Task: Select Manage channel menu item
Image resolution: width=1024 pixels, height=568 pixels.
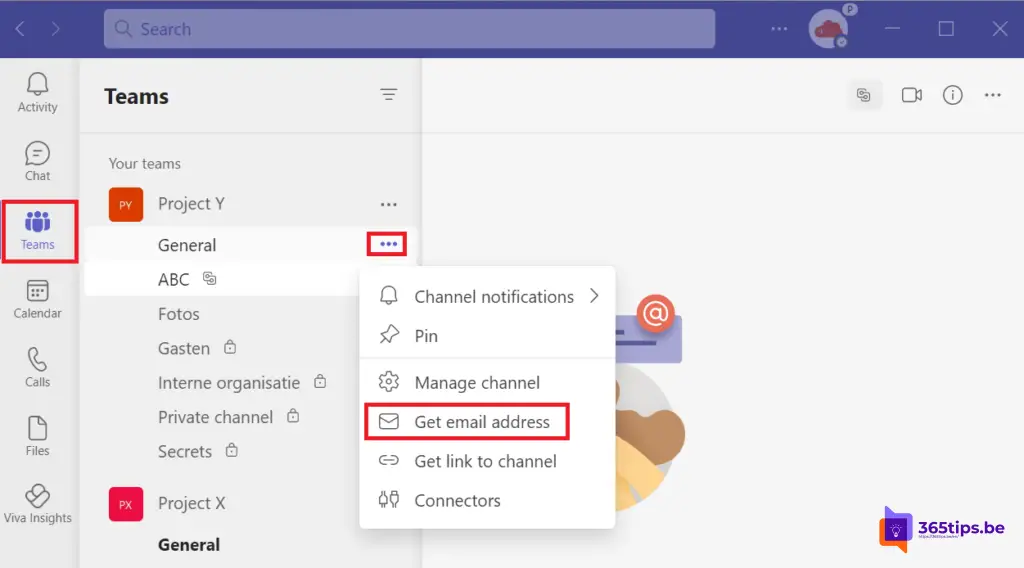Action: pos(487,383)
